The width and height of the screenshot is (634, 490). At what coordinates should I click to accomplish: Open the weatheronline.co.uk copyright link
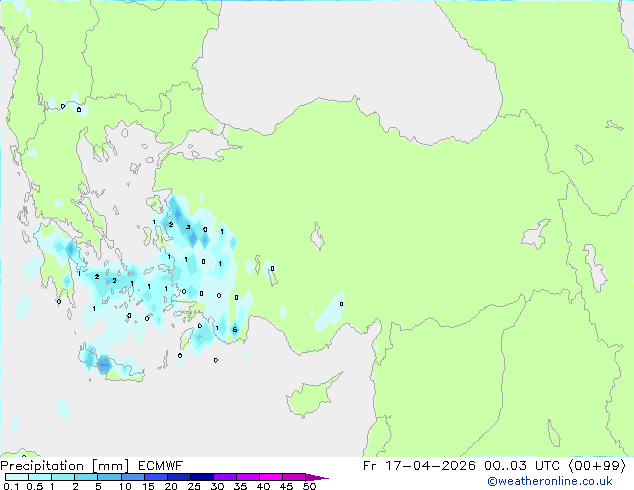(550, 481)
